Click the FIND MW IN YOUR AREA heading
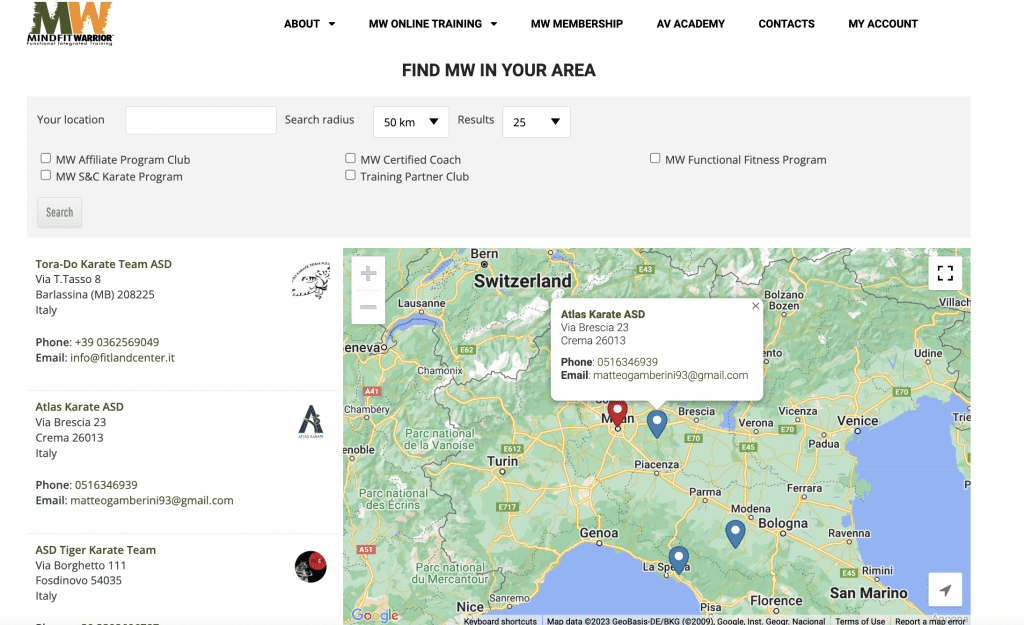The image size is (1024, 625). click(x=498, y=71)
